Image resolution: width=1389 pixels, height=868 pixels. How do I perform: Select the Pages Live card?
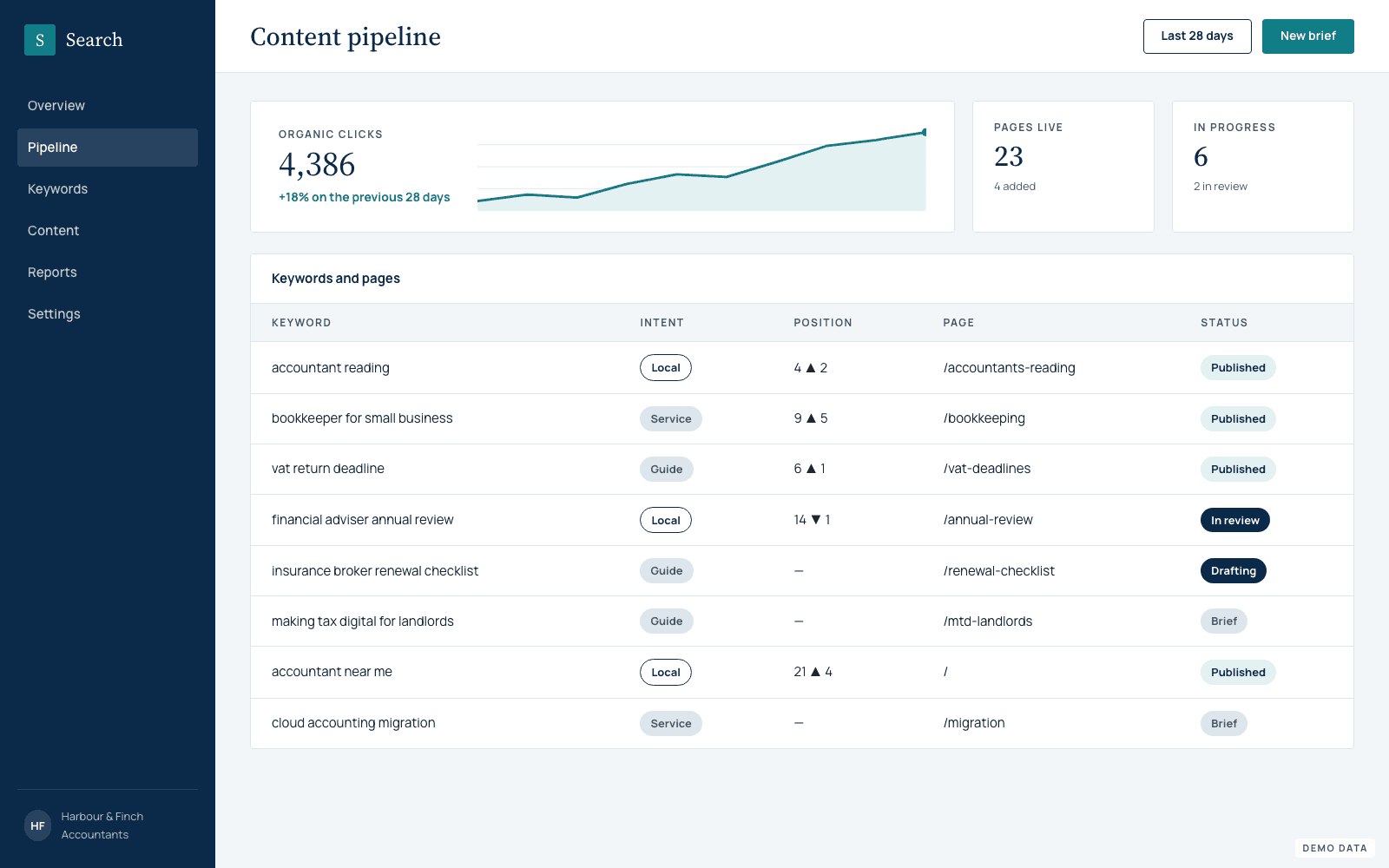coord(1063,167)
